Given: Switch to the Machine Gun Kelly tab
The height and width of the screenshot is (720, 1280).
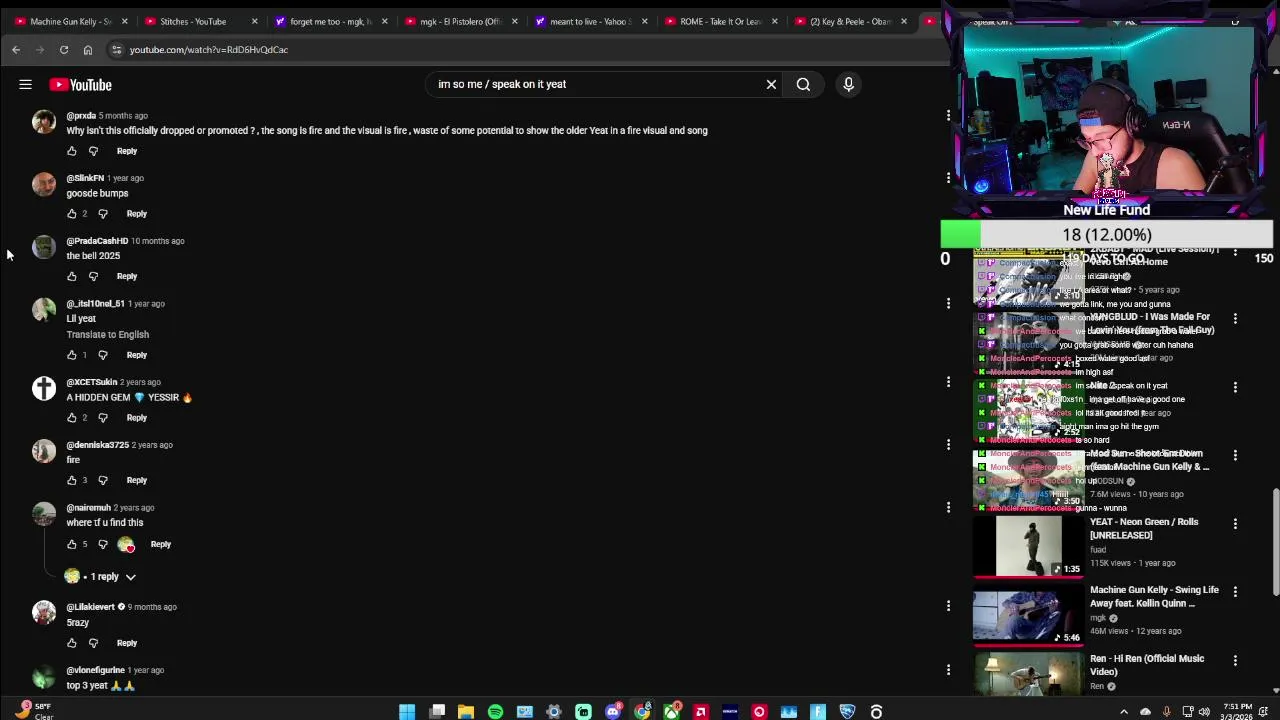Looking at the screenshot, I should pyautogui.click(x=68, y=21).
